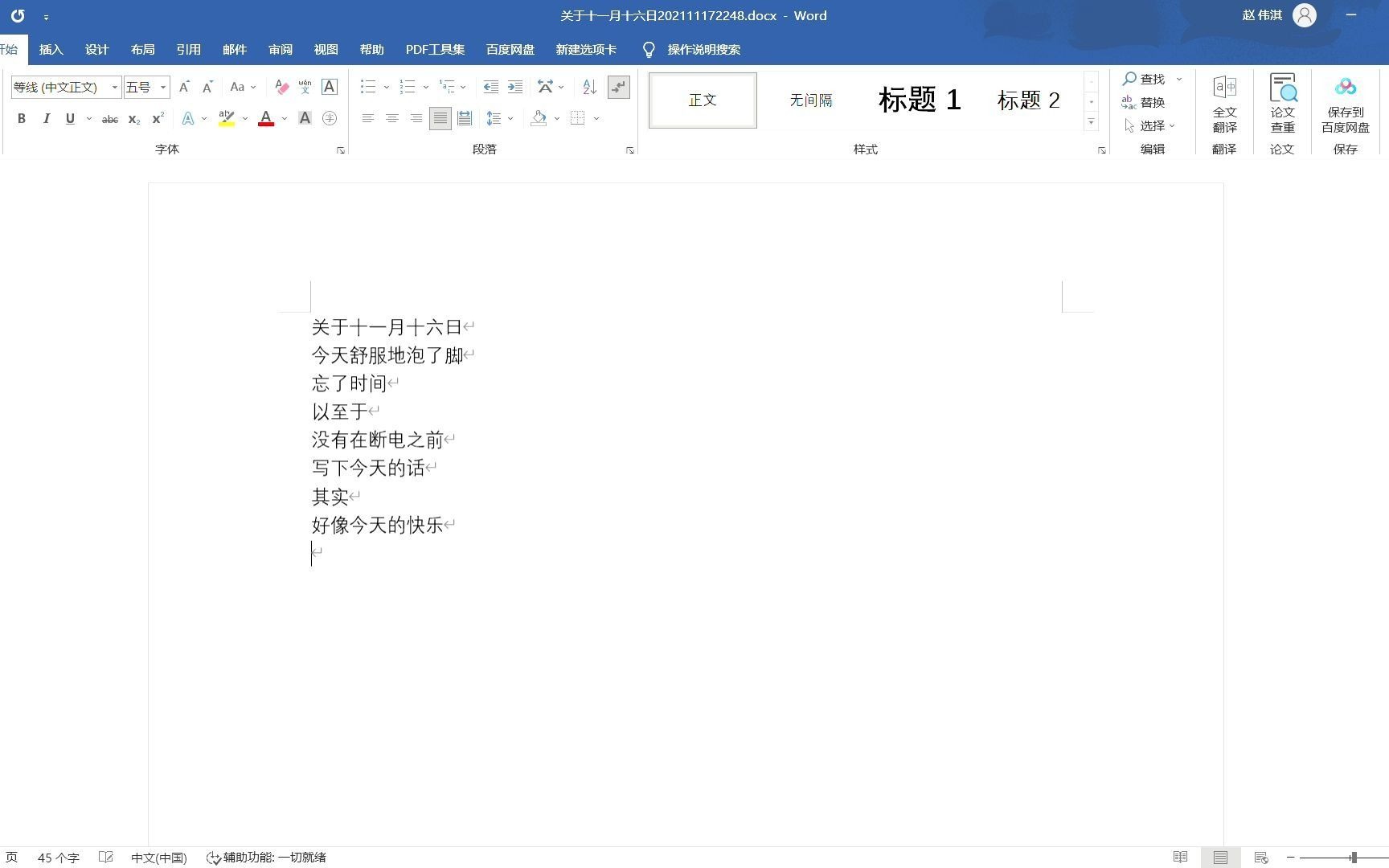1389x868 pixels.
Task: Switch to read mode view icon
Action: tap(1180, 858)
